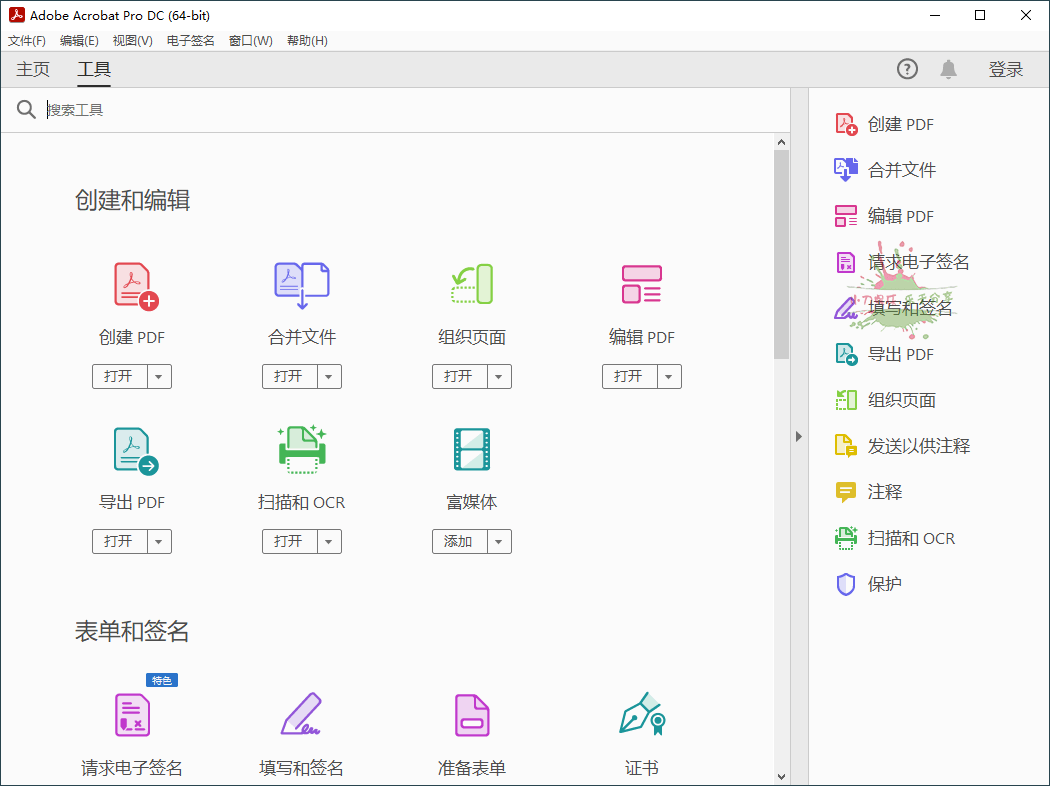Viewport: 1050px width, 786px height.
Task: Select the Rich Media (富媒体) film icon
Action: point(472,450)
